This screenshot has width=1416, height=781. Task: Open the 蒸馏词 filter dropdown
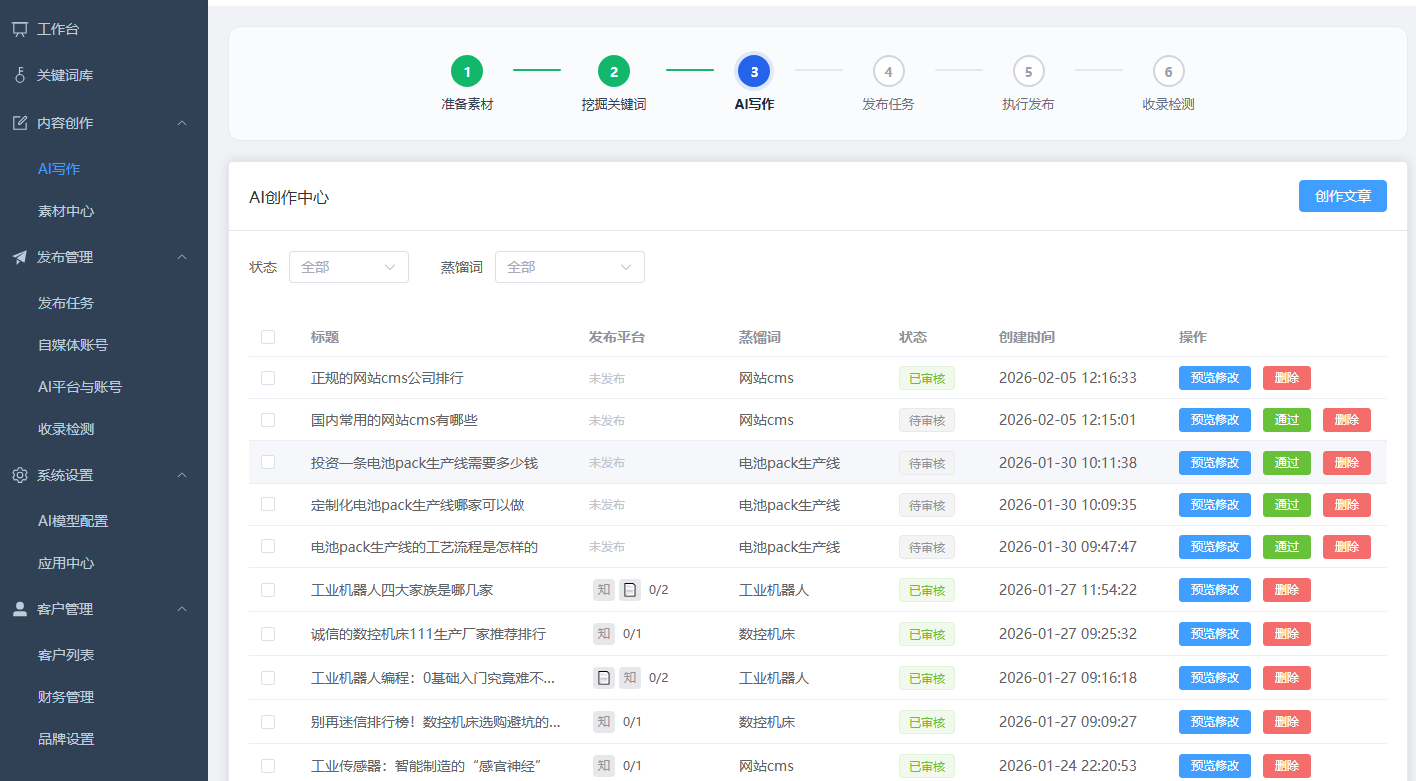[570, 267]
